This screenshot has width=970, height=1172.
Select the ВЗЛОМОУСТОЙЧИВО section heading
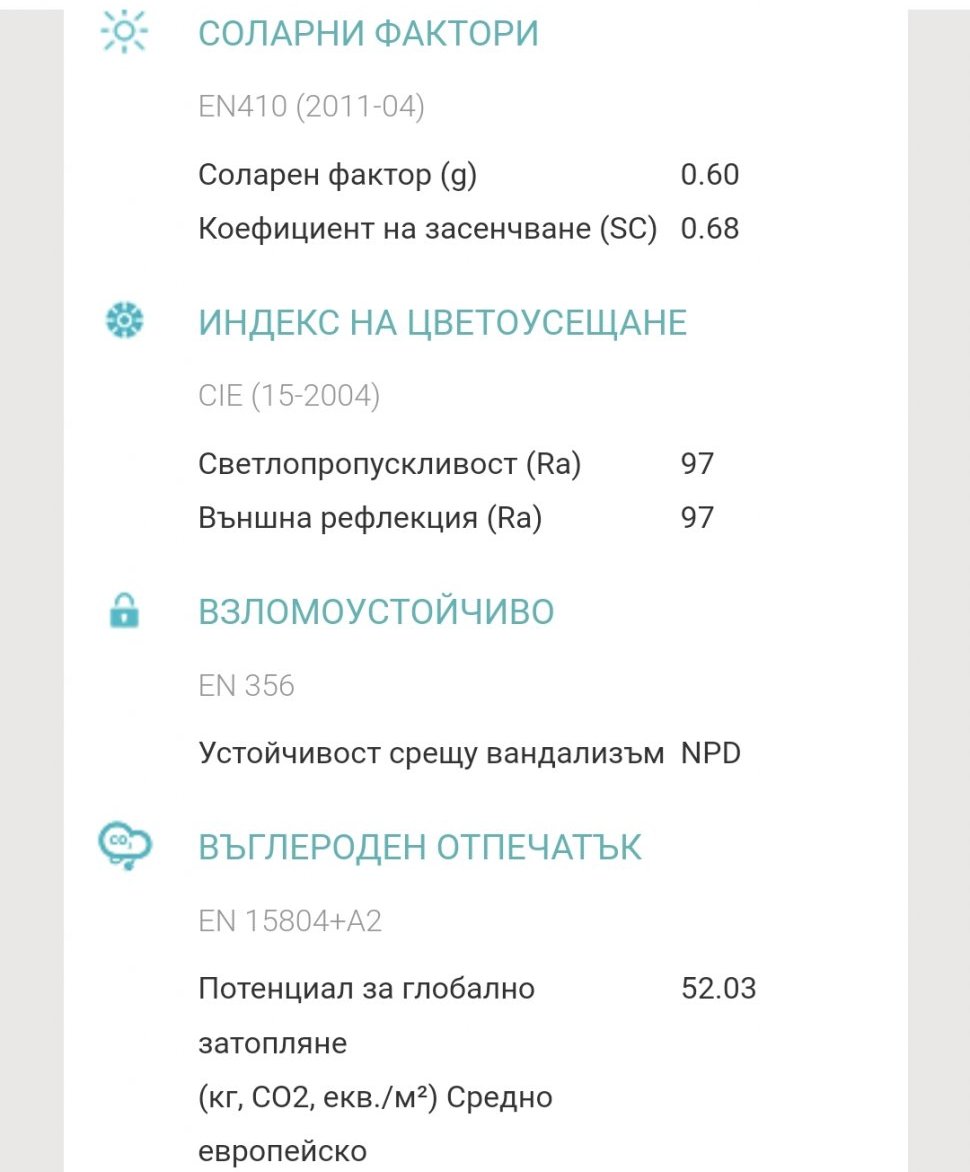(x=376, y=612)
